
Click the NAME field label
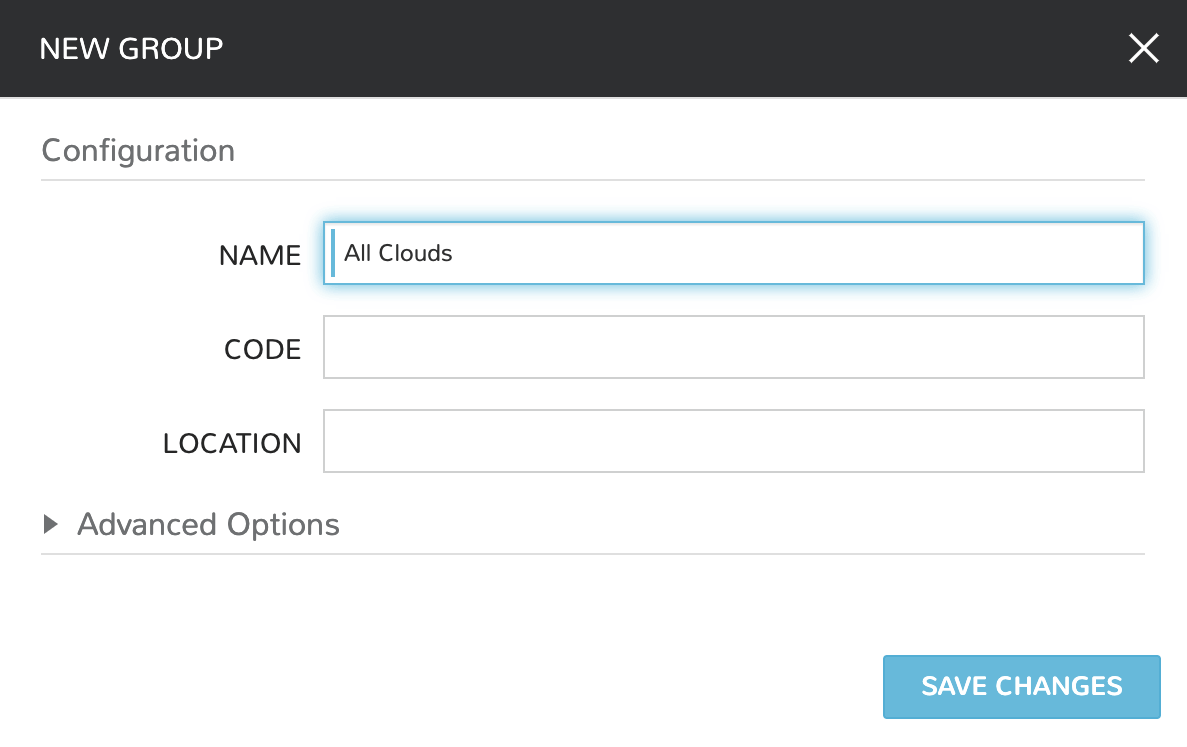point(260,256)
